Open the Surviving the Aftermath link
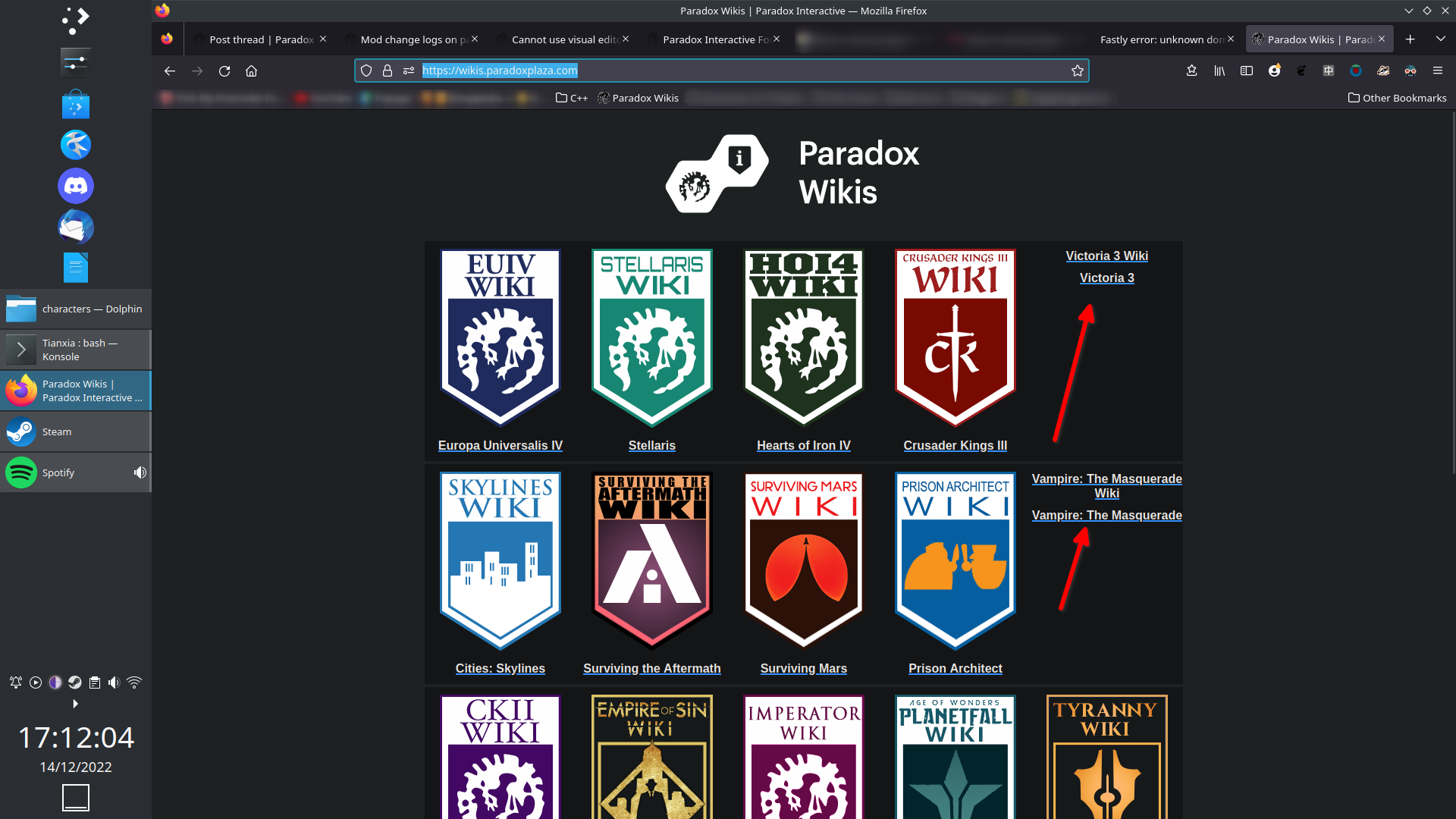This screenshot has width=1456, height=819. [652, 668]
